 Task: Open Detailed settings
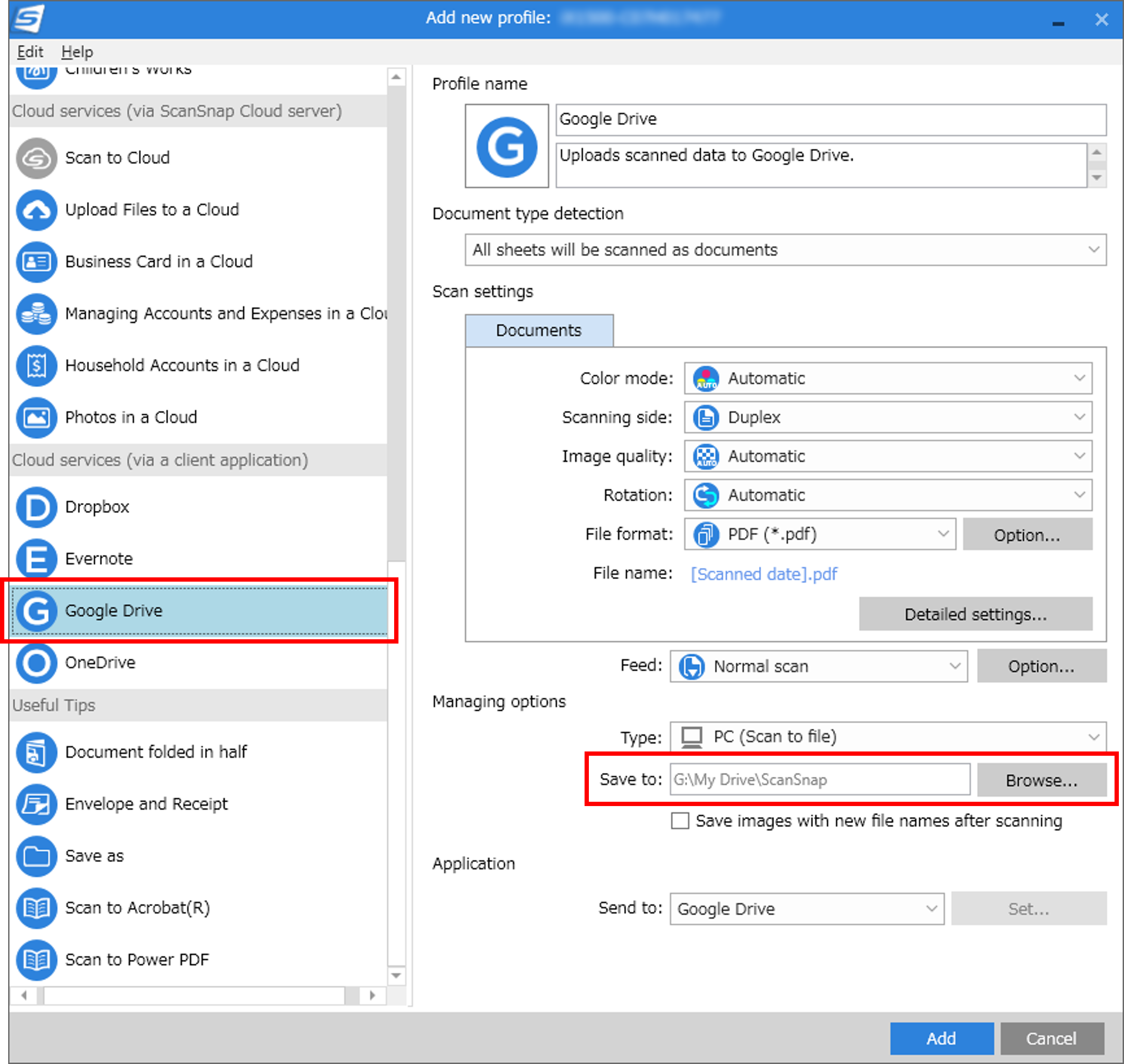pyautogui.click(x=975, y=614)
